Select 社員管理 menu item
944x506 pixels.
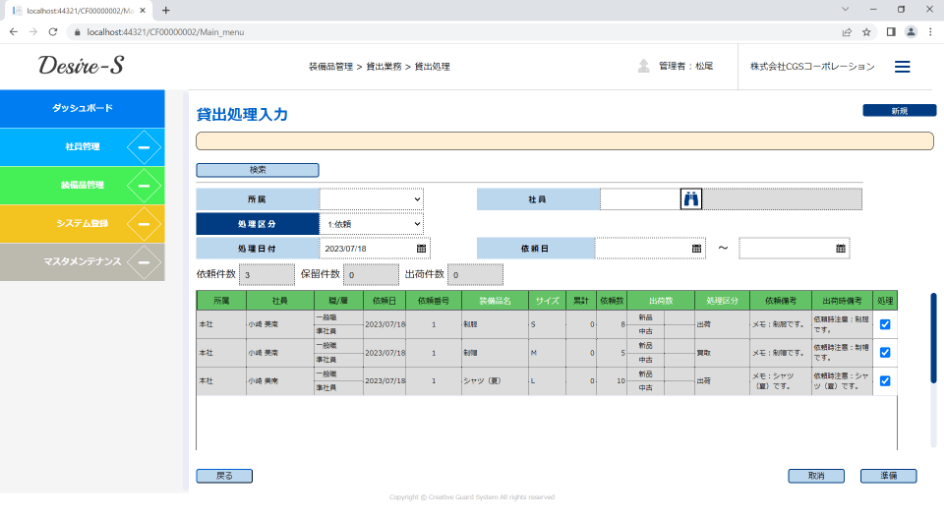click(82, 147)
